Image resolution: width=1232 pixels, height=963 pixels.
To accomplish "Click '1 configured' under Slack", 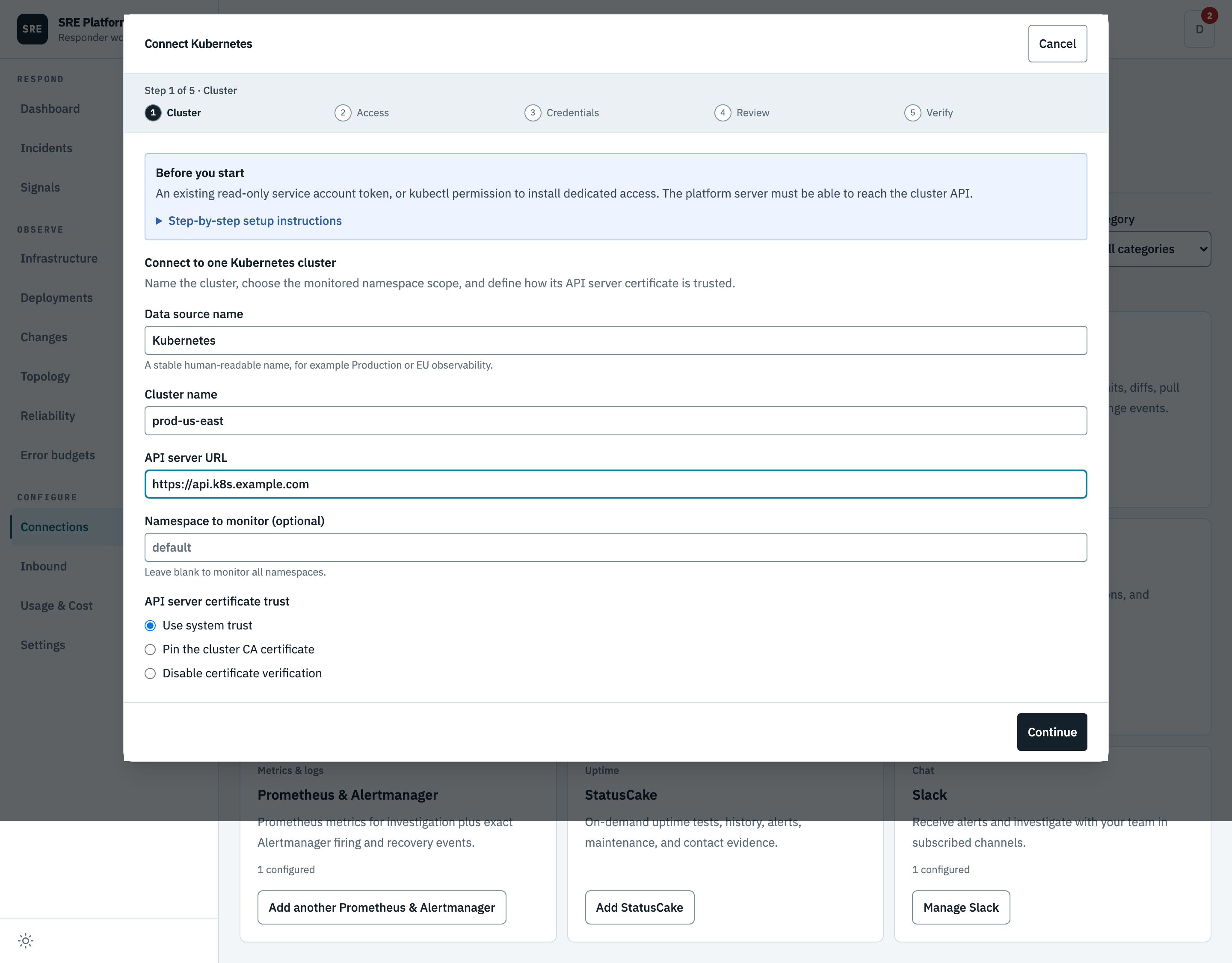I will [940, 869].
